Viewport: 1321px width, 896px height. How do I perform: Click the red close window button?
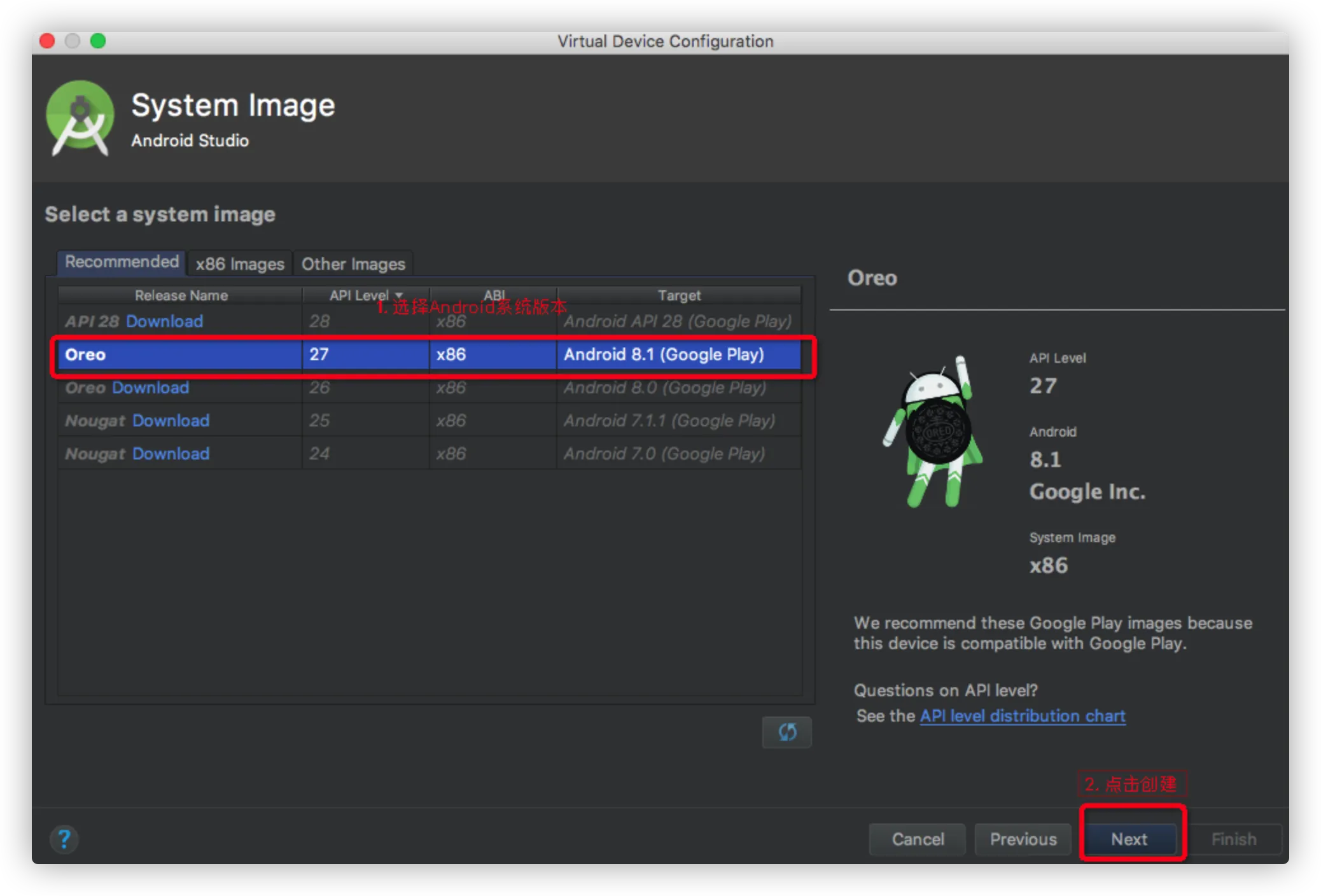point(47,41)
